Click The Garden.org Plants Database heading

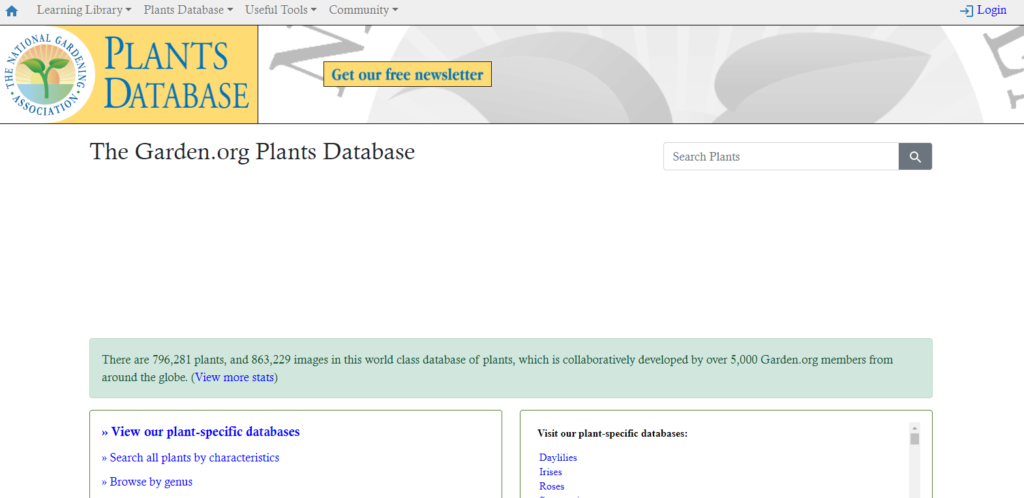tap(252, 151)
